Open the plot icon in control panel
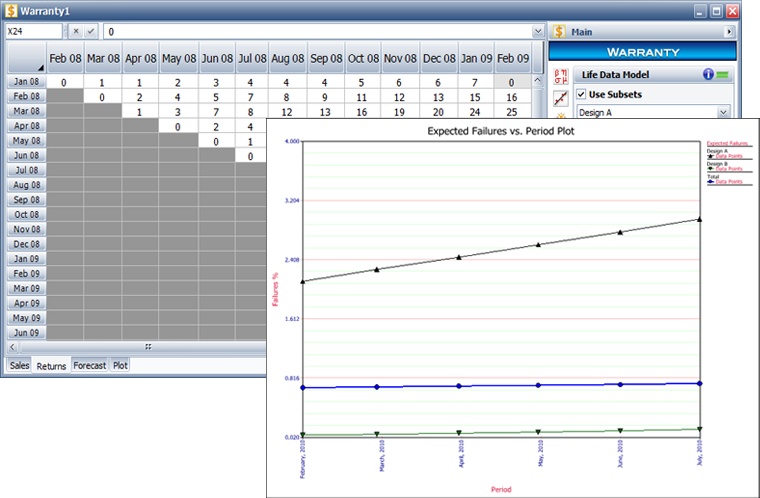Viewport: 760px width, 498px height. 561,97
